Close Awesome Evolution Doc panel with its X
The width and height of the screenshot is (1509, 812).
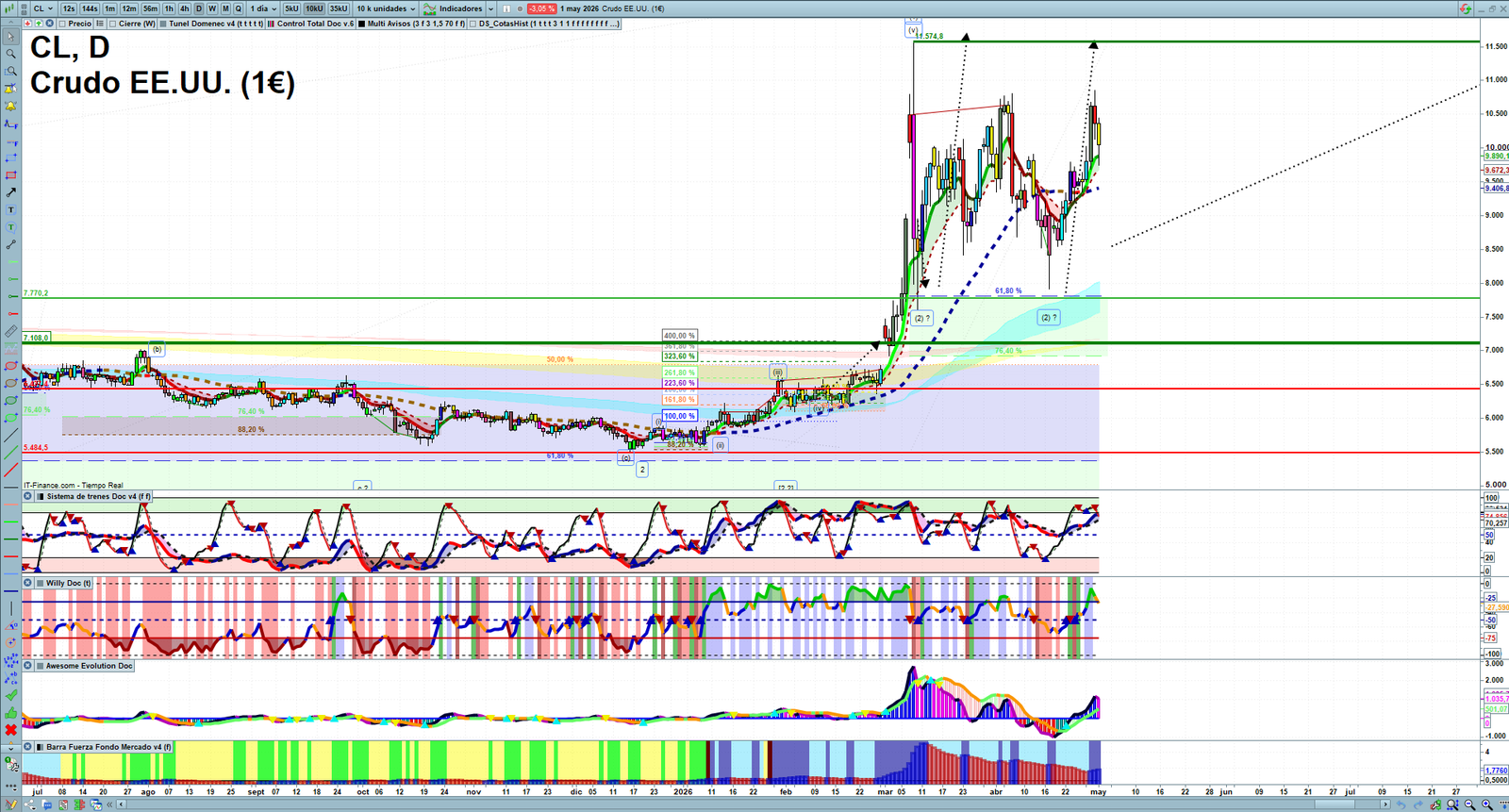[x=27, y=666]
